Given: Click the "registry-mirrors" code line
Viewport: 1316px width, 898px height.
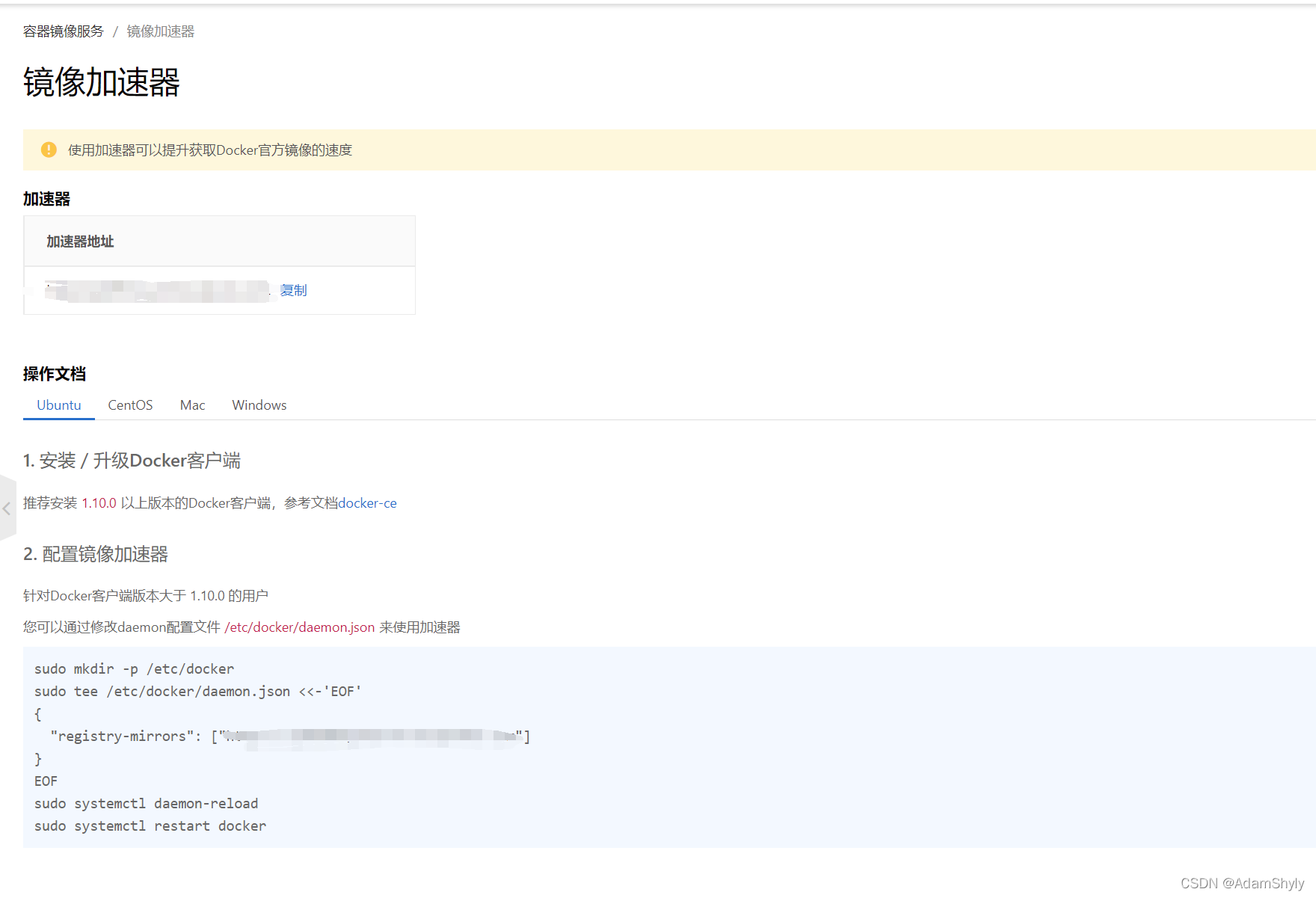Looking at the screenshot, I should point(290,736).
